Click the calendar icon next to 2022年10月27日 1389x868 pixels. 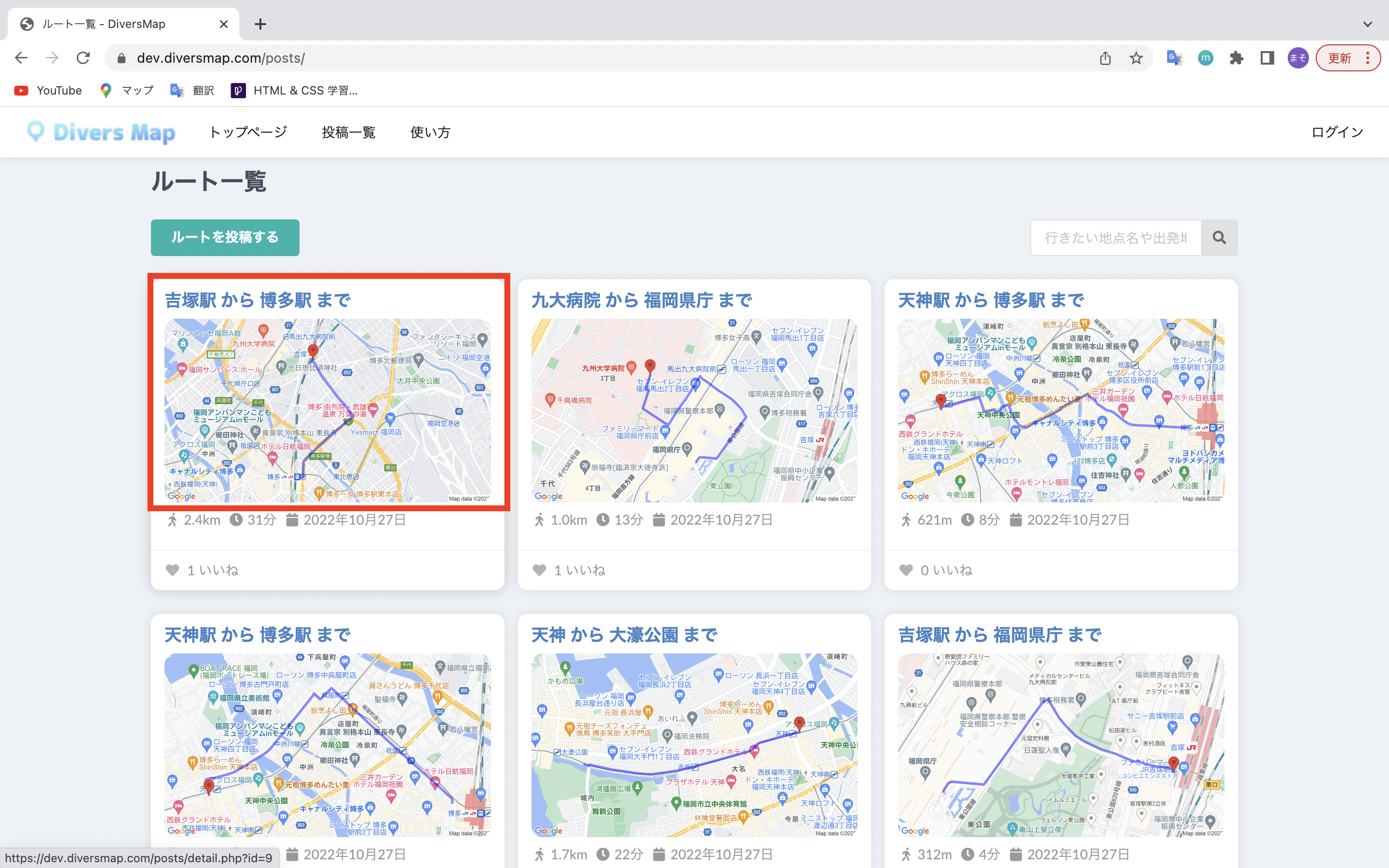point(293,519)
